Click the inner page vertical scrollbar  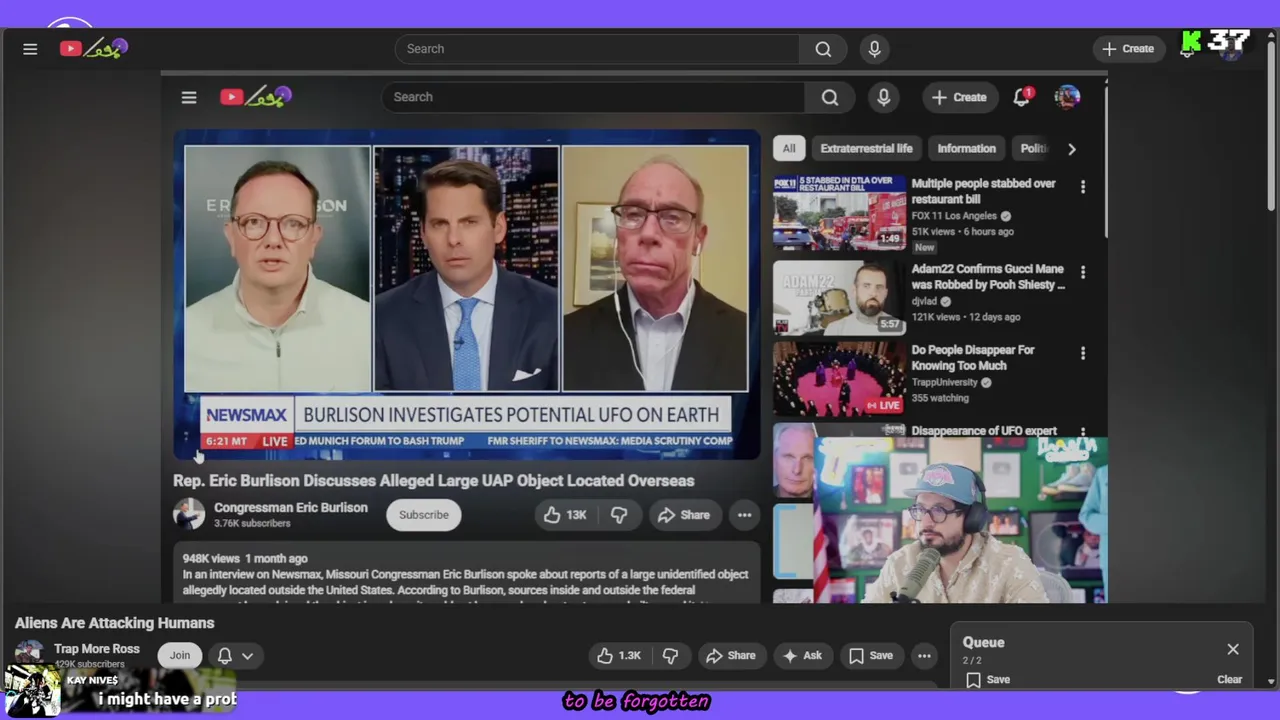tap(1105, 160)
